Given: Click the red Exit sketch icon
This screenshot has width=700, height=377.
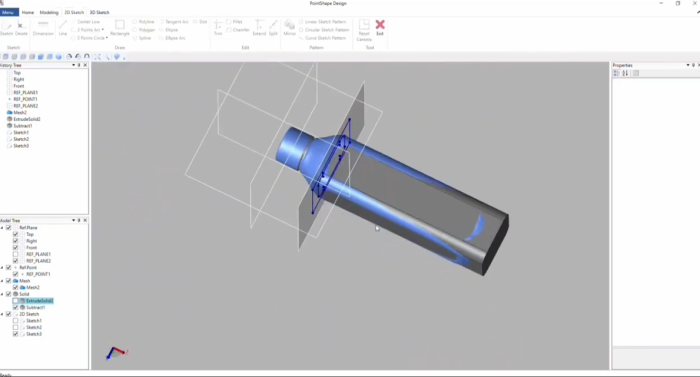Looking at the screenshot, I should [380, 25].
